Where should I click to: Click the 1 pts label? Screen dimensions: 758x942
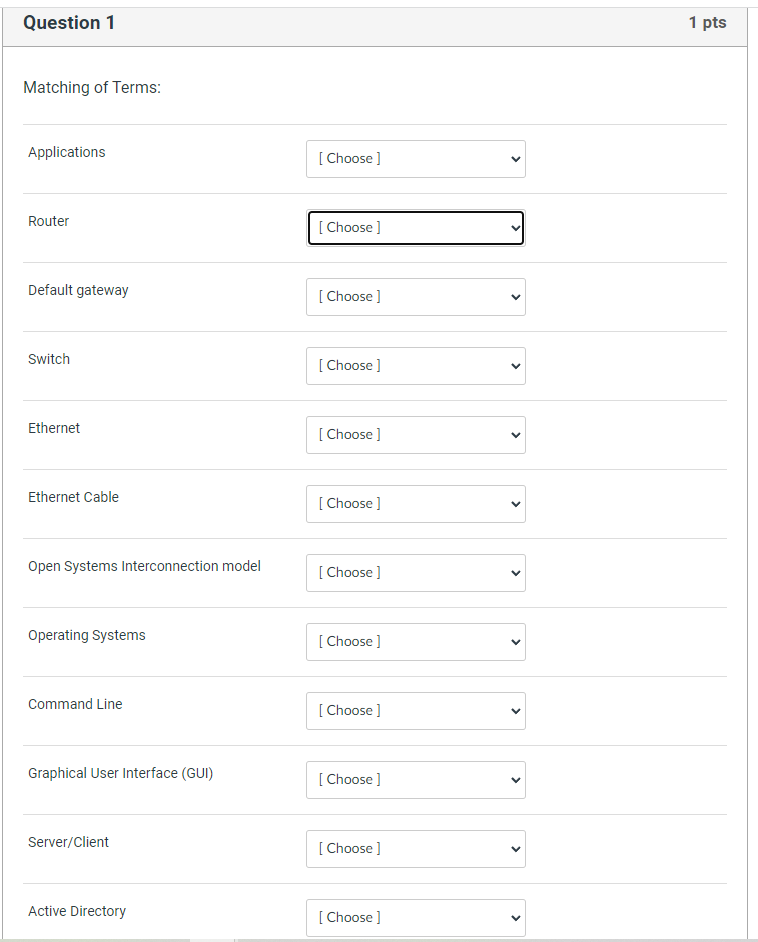click(x=708, y=22)
